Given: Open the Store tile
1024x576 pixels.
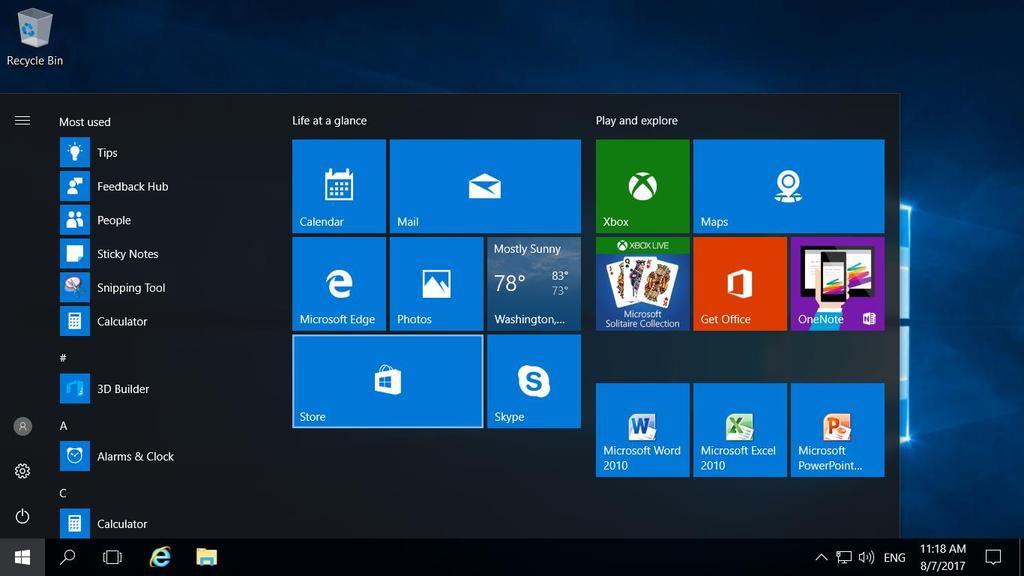Looking at the screenshot, I should [x=387, y=381].
